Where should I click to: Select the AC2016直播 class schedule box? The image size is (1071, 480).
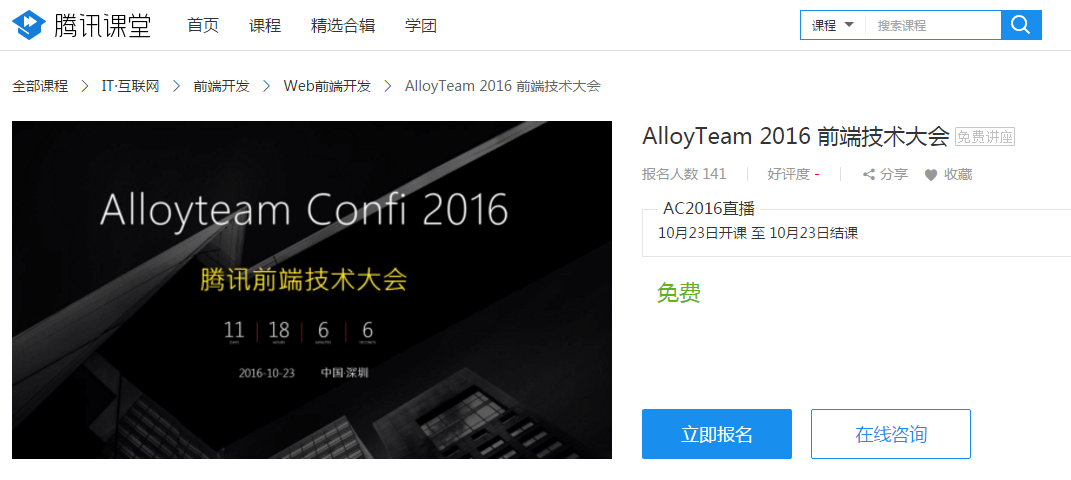coord(857,228)
